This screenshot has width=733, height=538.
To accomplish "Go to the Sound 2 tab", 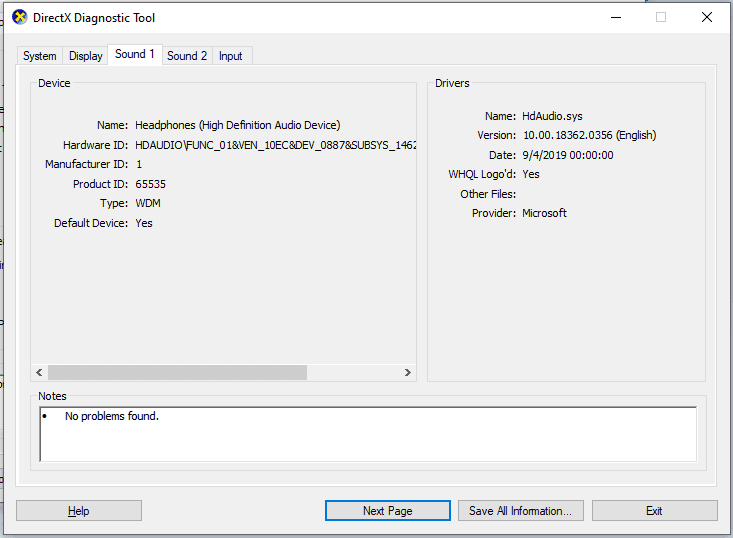I will tap(187, 56).
